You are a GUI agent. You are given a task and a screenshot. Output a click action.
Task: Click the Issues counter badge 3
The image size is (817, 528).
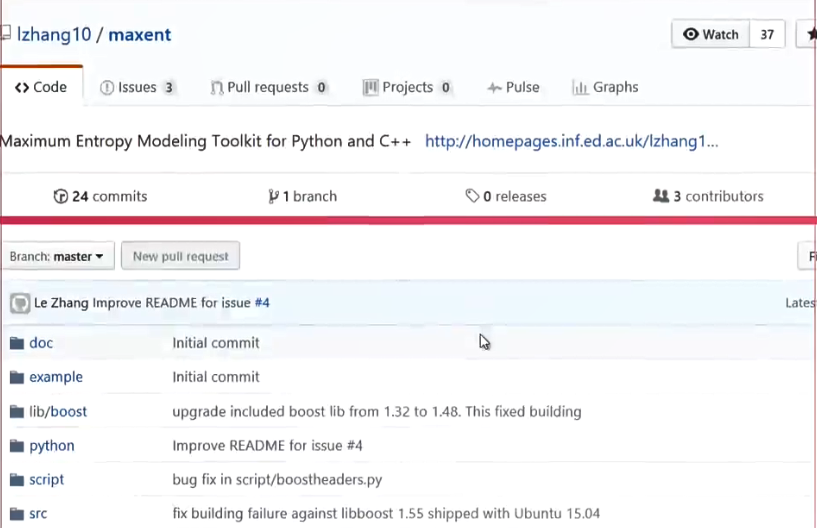click(169, 88)
